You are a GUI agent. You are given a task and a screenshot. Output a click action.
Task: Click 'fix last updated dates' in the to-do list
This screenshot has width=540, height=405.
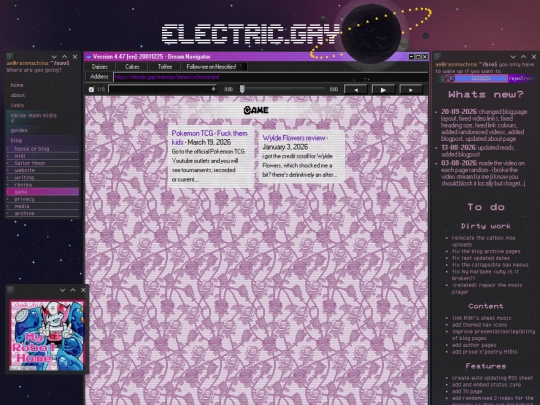481,258
